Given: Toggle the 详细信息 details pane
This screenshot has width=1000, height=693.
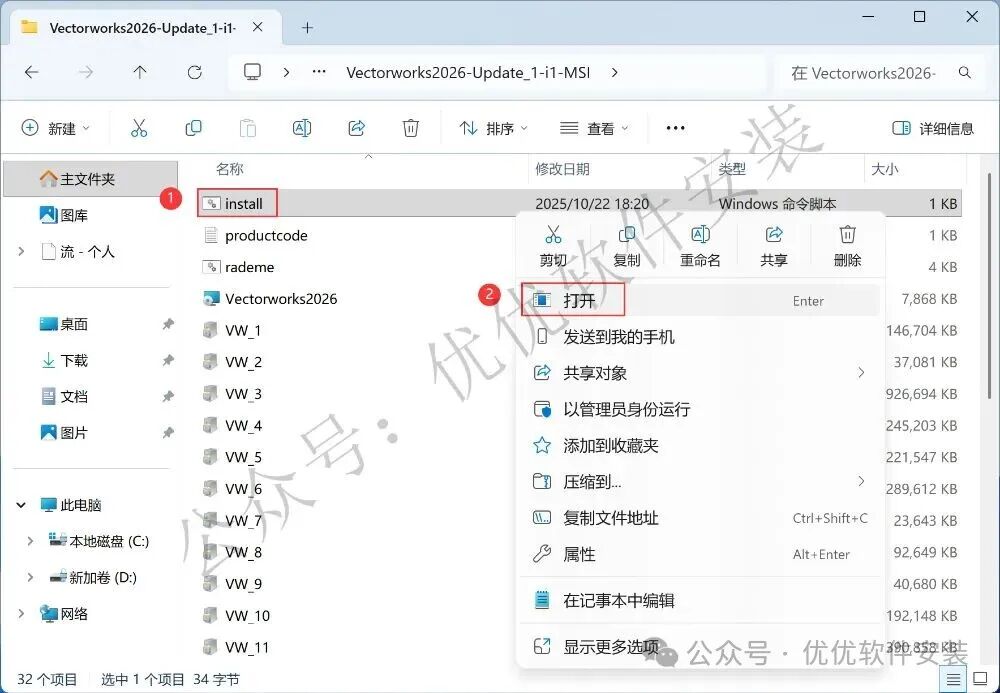Looking at the screenshot, I should 932,128.
